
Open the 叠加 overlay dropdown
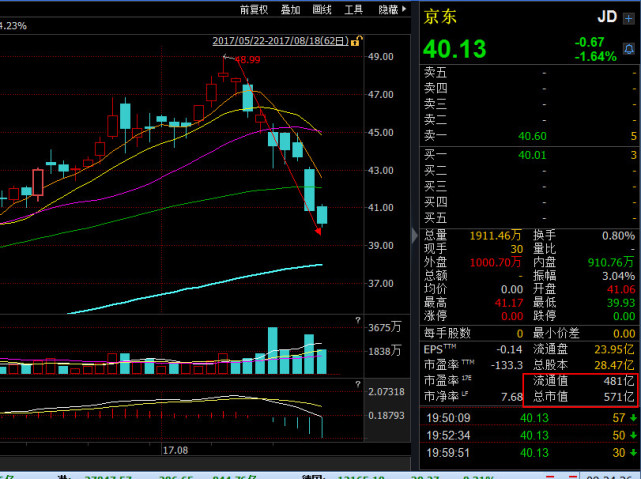click(290, 9)
